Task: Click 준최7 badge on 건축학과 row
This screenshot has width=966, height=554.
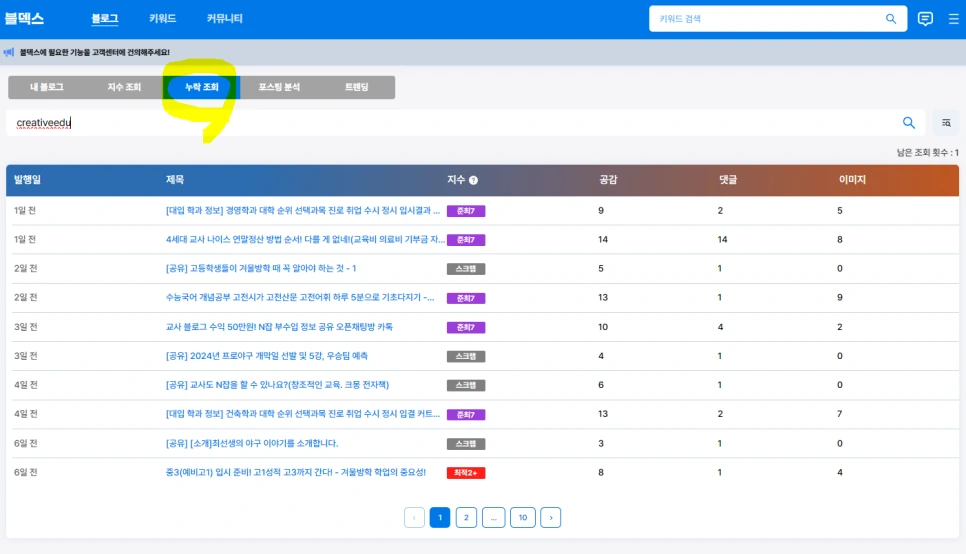Action: click(x=466, y=415)
